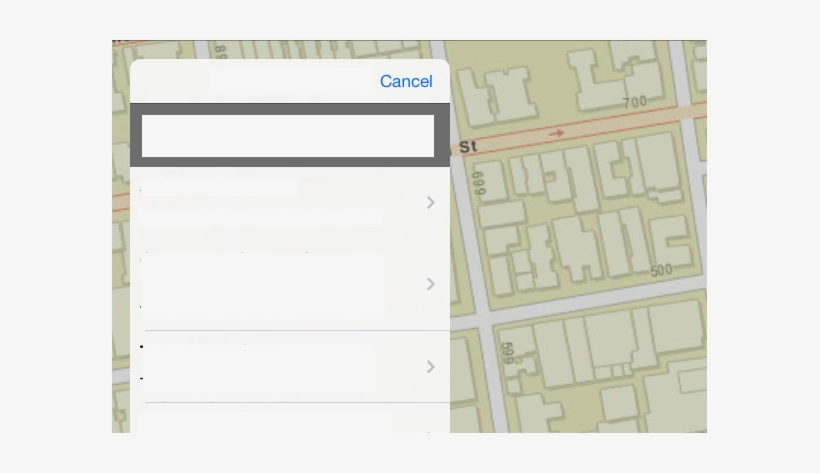Click the red one-way arrow on the street
The width and height of the screenshot is (820, 473).
(557, 132)
